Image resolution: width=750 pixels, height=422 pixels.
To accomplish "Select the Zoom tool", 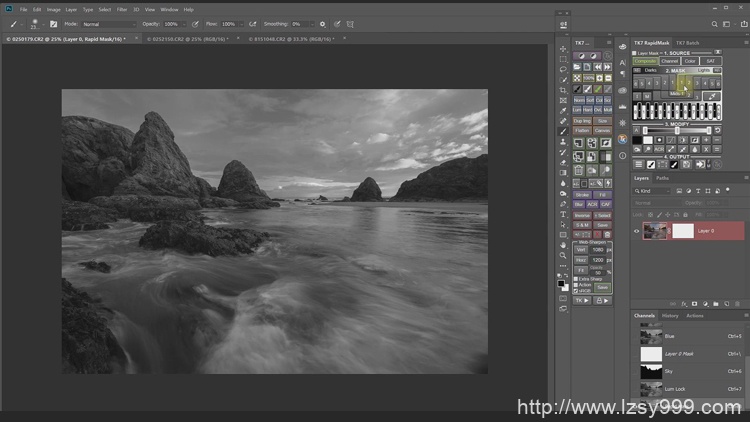I will (563, 255).
